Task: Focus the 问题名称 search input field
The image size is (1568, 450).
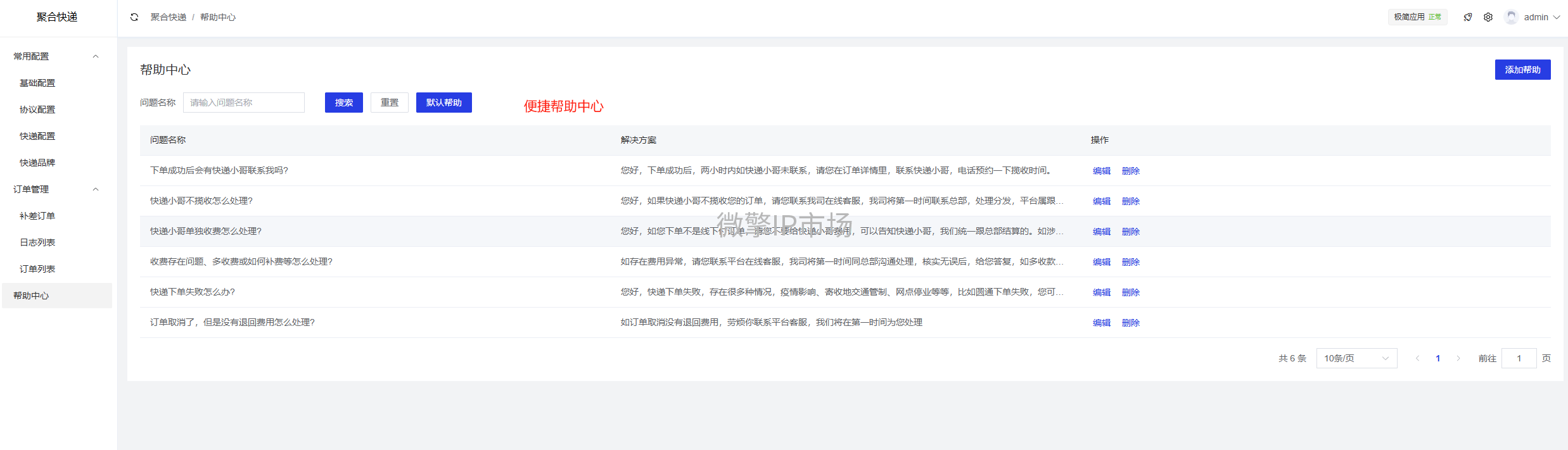Action: click(244, 103)
